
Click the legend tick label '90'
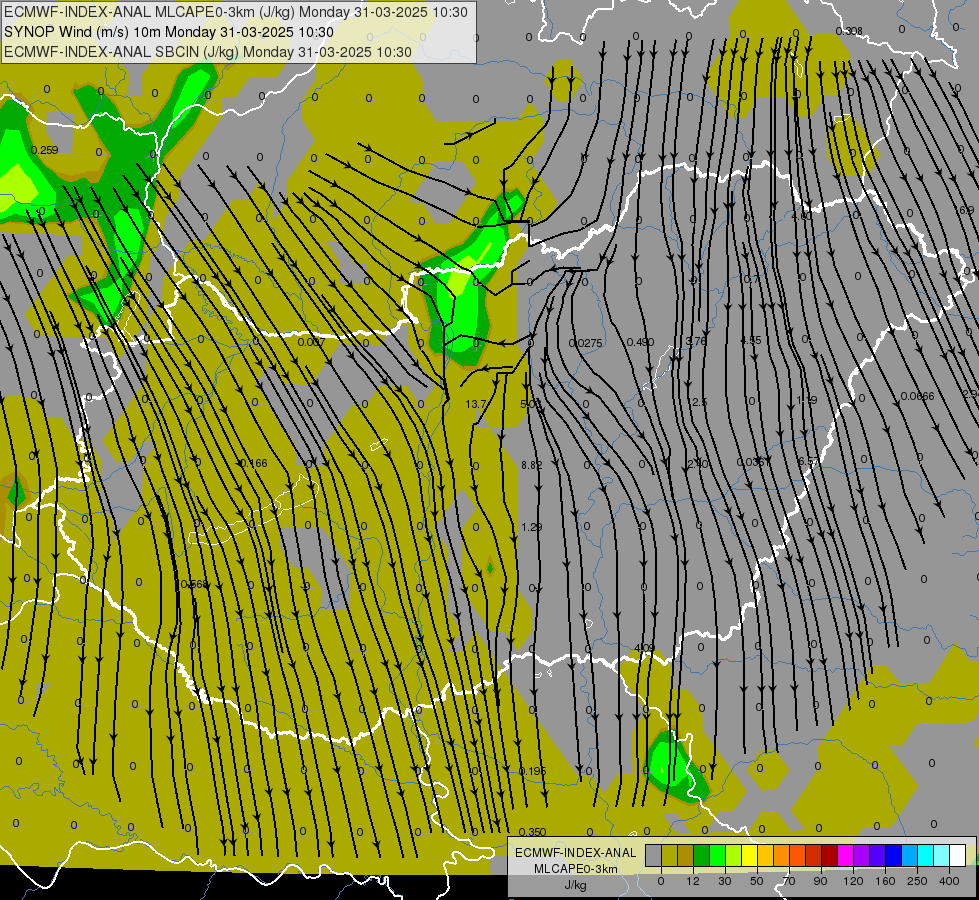pos(820,881)
